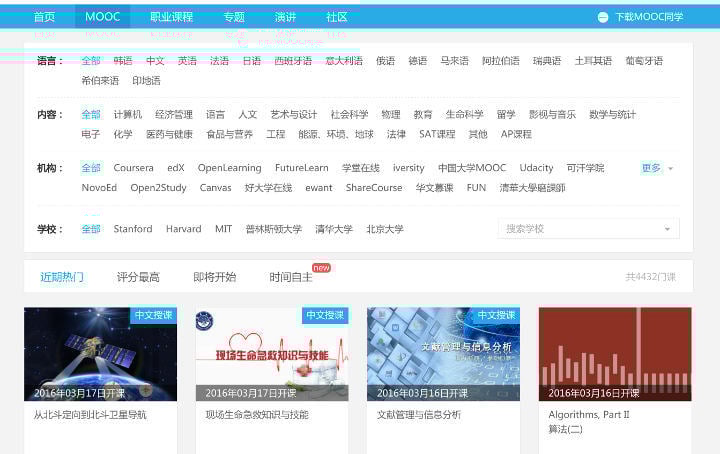
Task: Filter content by 社会科学
Action: coord(349,114)
